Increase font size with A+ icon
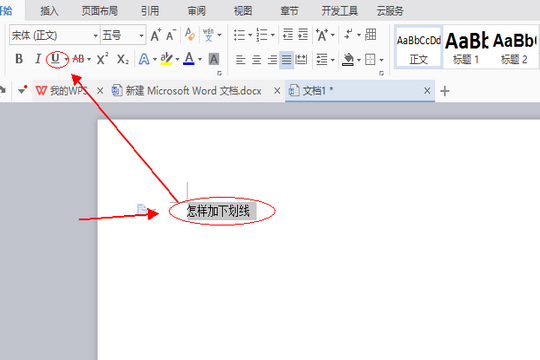The height and width of the screenshot is (360, 540). point(156,35)
